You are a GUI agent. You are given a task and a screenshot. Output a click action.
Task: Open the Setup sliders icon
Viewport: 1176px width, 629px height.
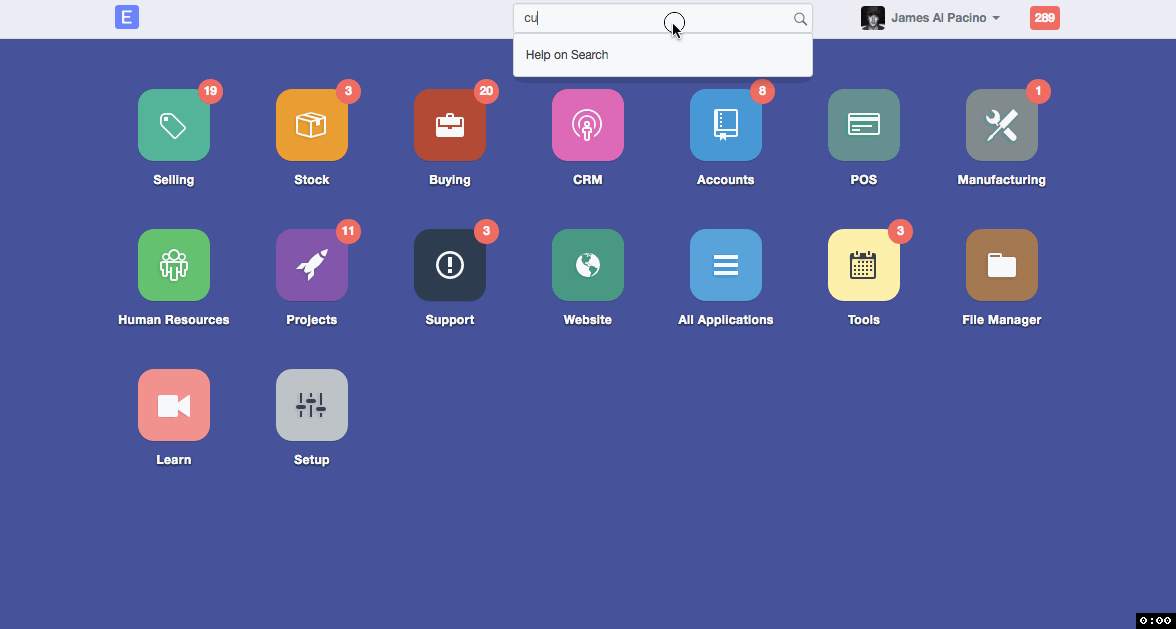pos(312,406)
